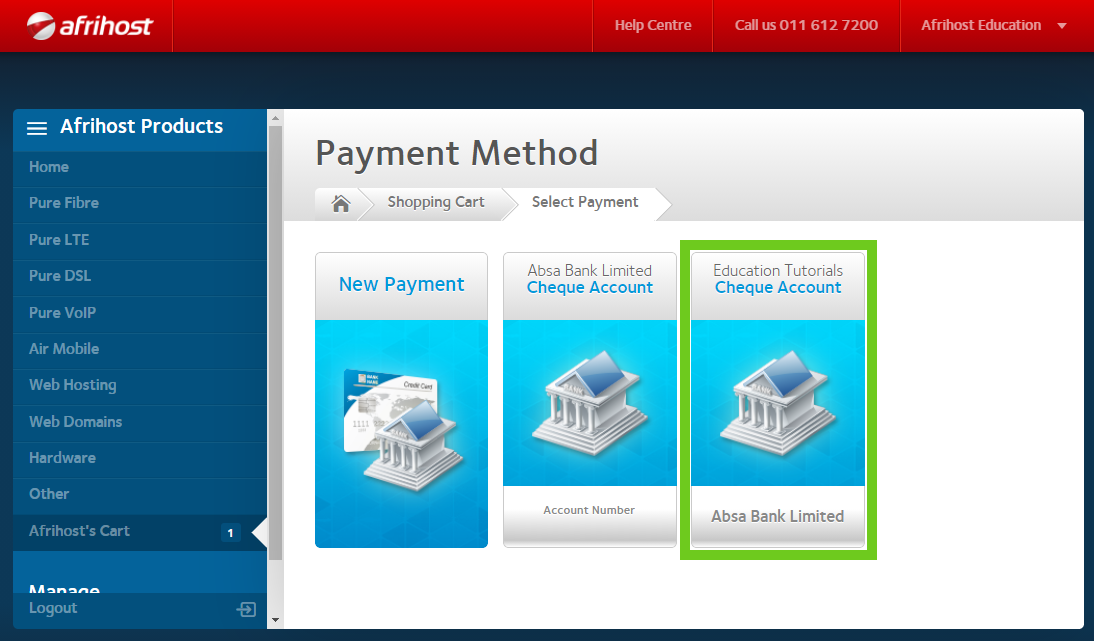Go to Shopping Cart breadcrumb
Screen dimensions: 1094x641
435,202
